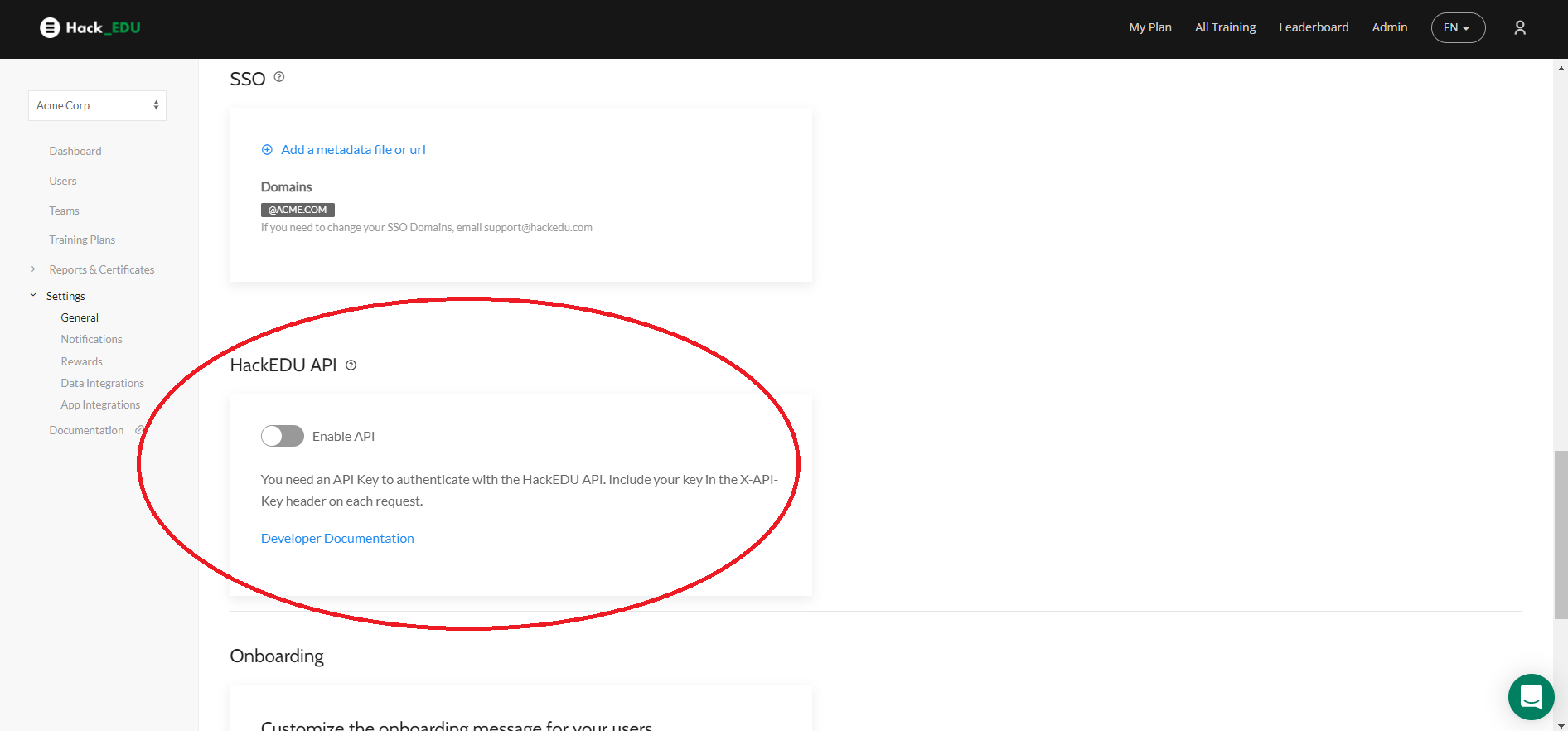Click the HackEDU API help icon

coord(351,365)
